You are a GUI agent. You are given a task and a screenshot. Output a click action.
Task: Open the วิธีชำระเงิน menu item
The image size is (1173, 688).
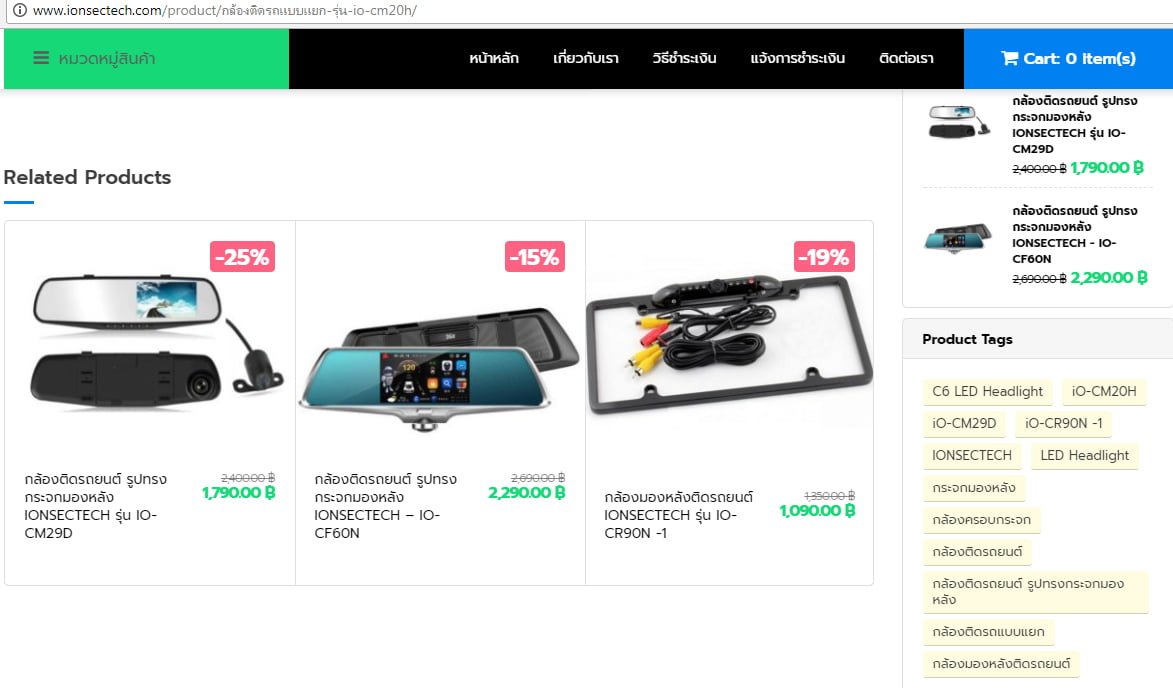pos(684,58)
